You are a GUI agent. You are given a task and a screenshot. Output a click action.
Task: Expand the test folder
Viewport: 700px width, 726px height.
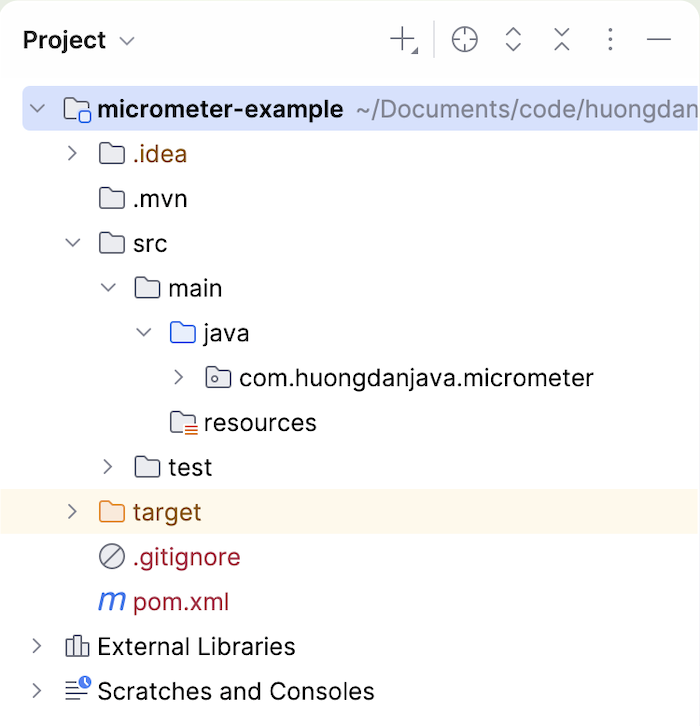[x=108, y=467]
